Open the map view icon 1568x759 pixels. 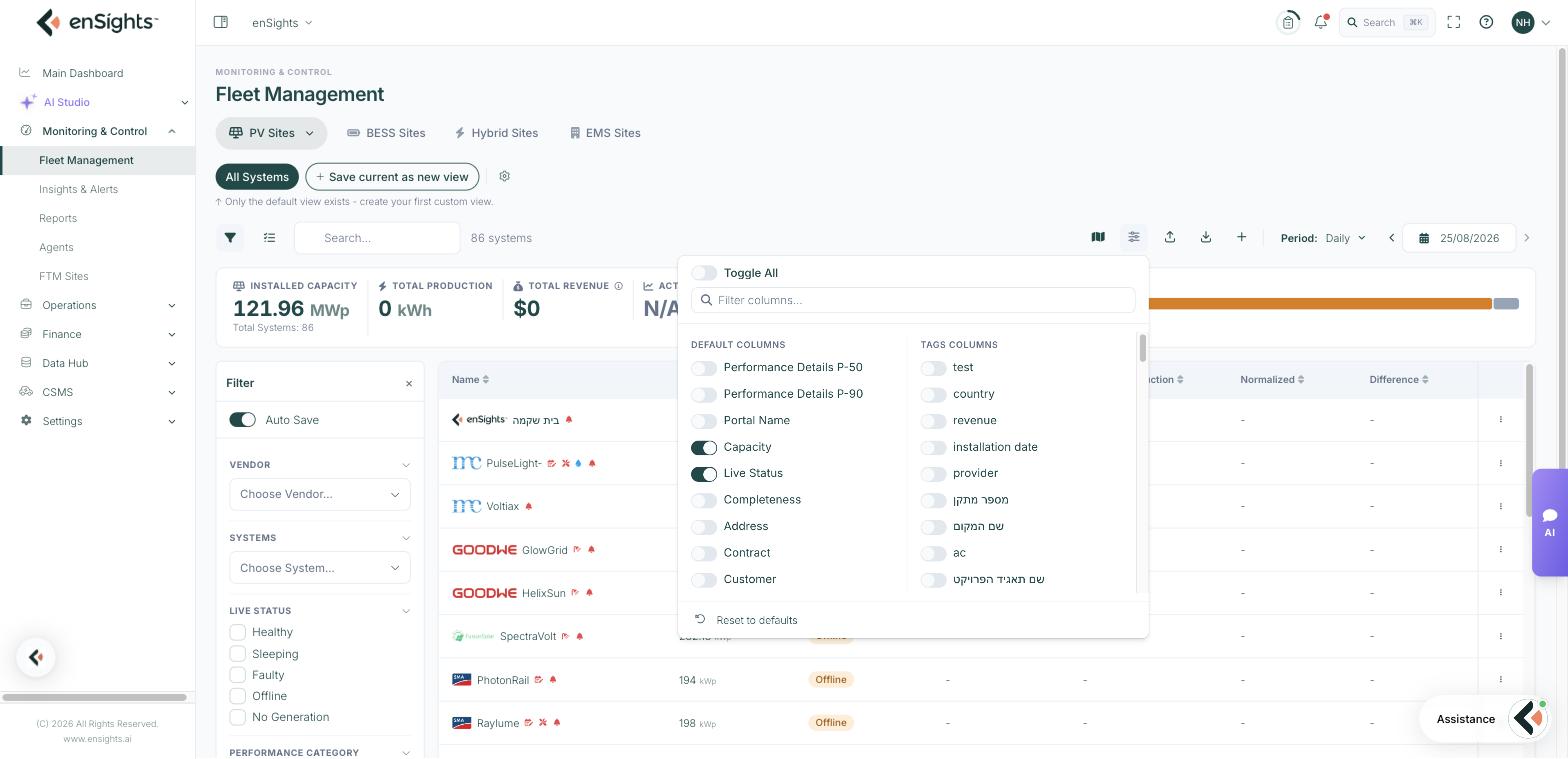coord(1098,237)
